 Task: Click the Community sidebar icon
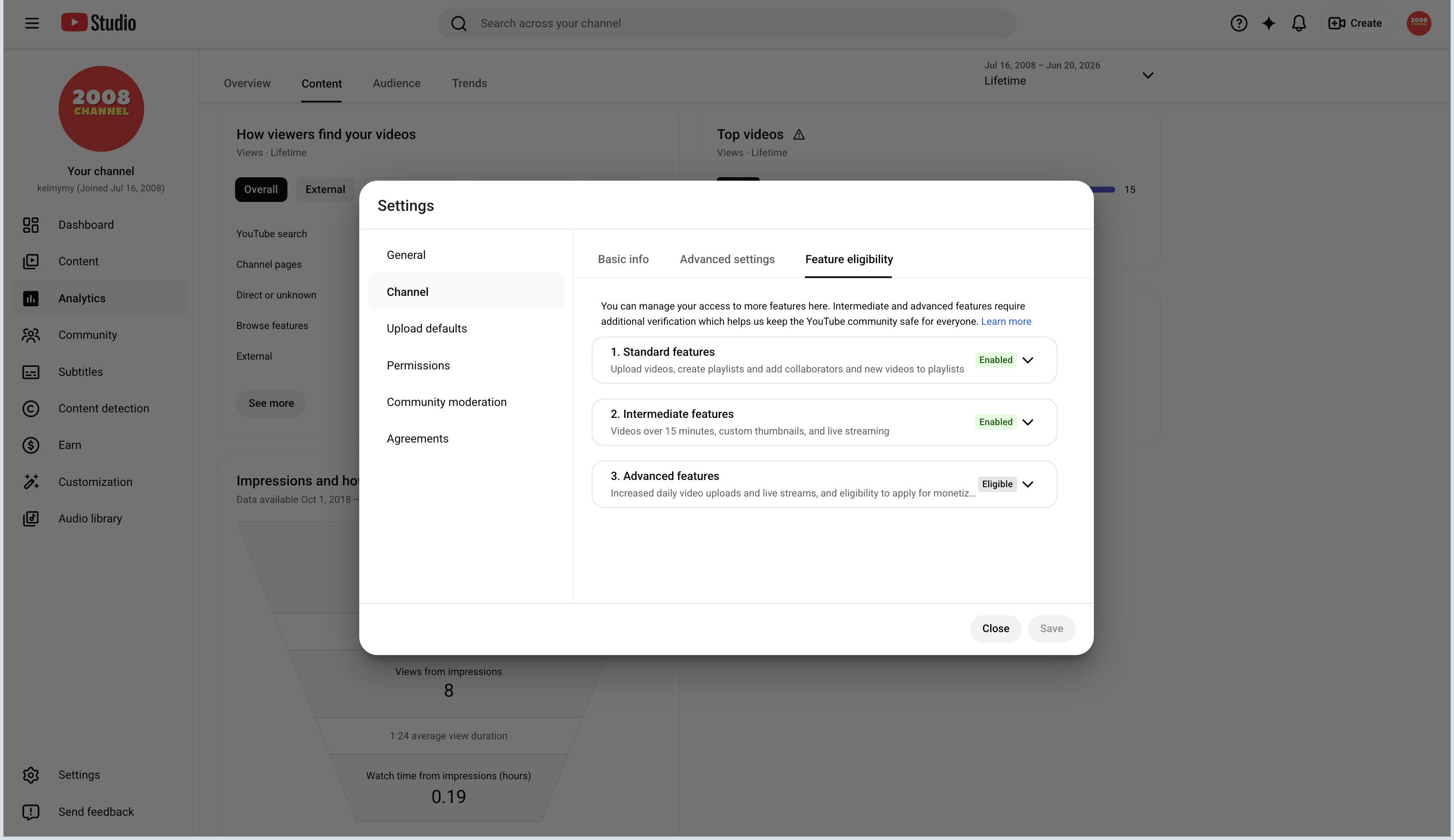coord(31,335)
